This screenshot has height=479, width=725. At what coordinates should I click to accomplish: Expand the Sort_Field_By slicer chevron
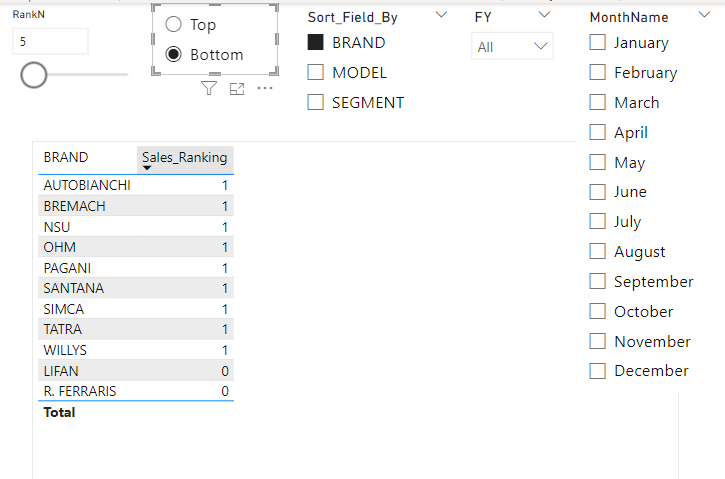coord(441,15)
